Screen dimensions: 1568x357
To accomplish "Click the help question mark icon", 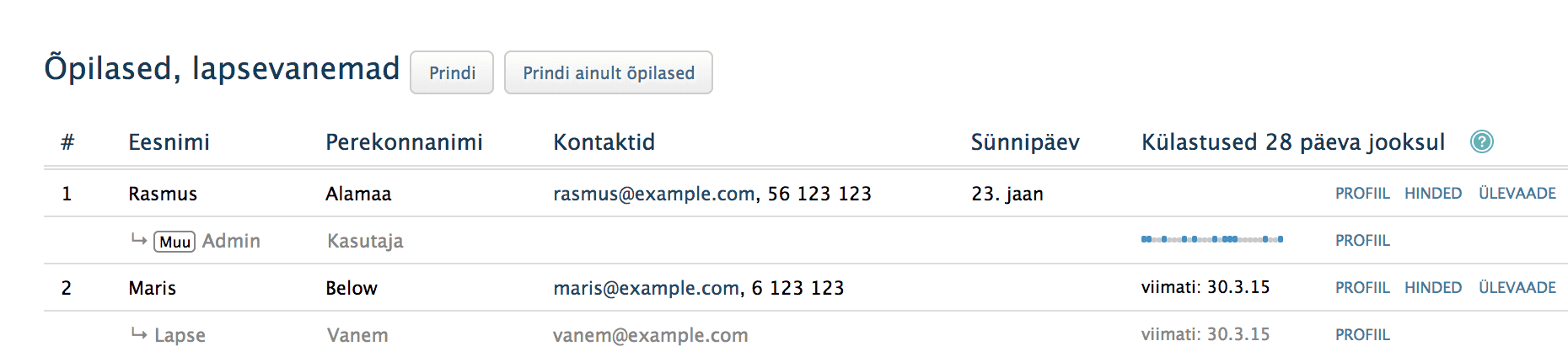I will pos(1481,141).
